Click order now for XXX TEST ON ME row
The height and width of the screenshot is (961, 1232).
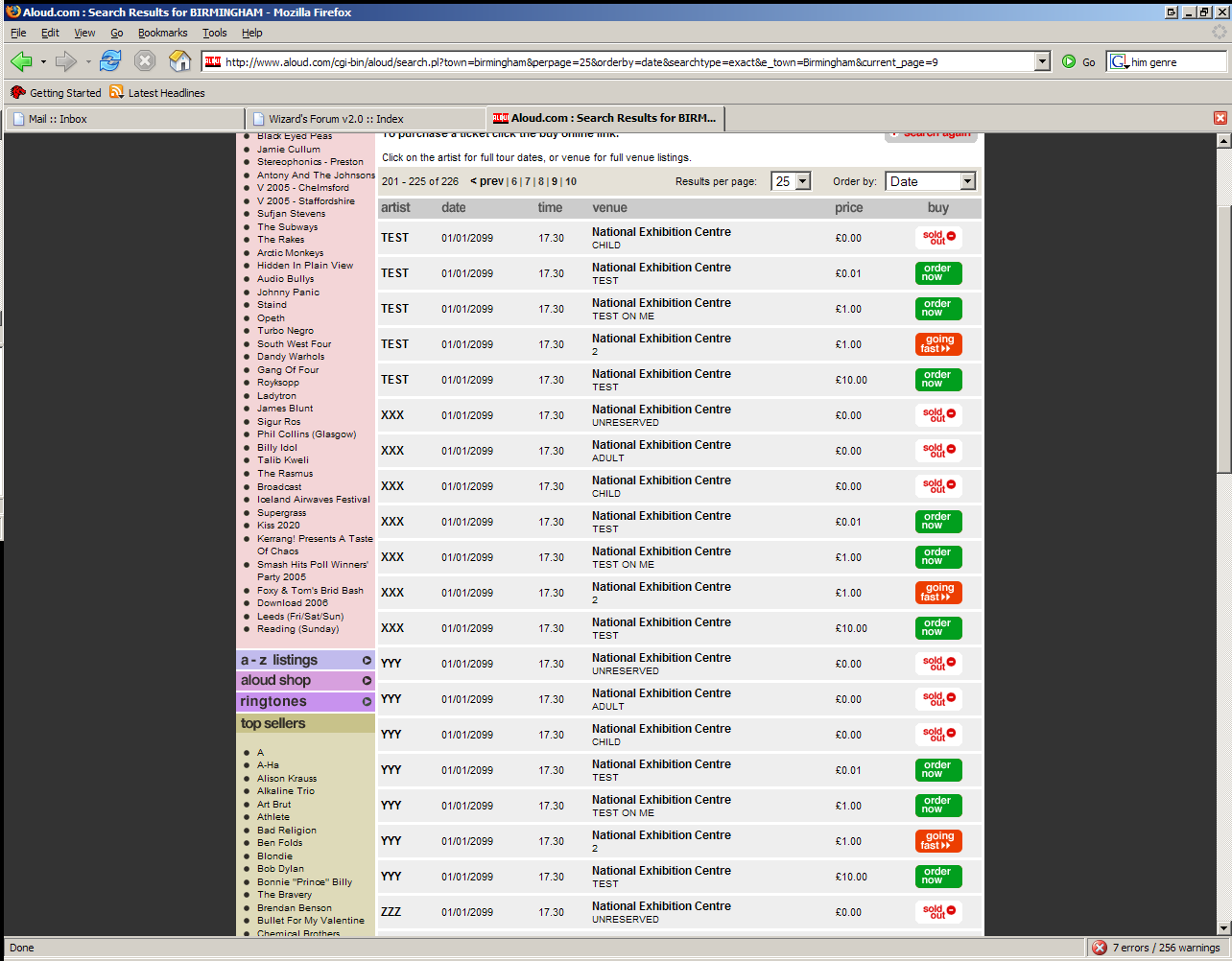(x=938, y=557)
